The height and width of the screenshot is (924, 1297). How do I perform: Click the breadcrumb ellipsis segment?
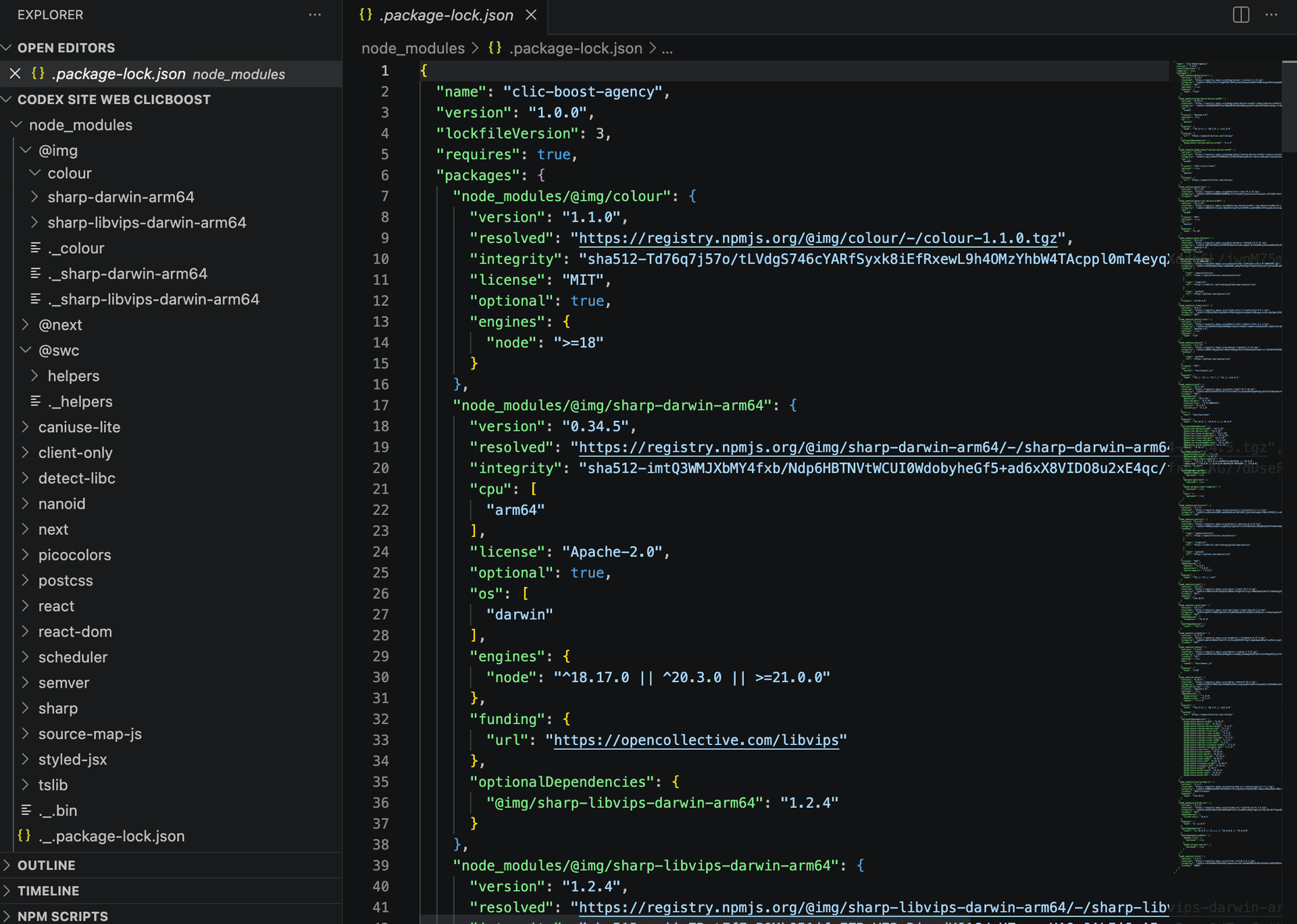point(667,49)
